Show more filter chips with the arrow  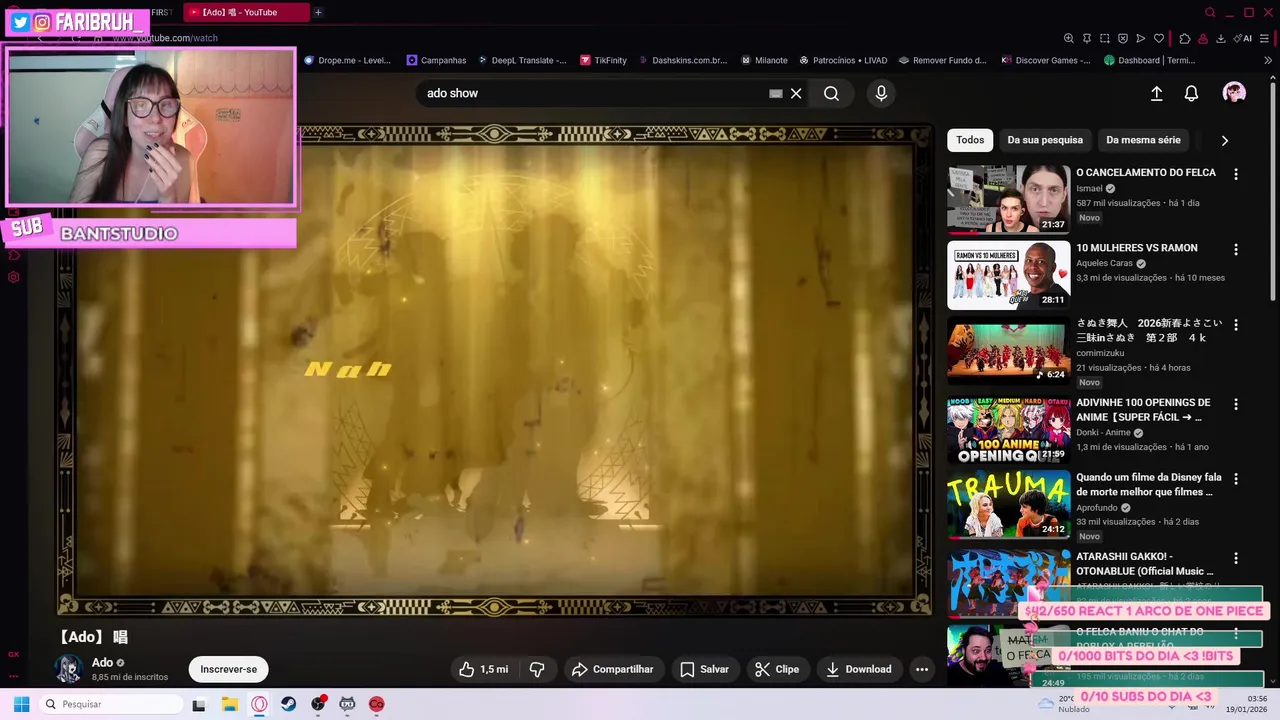coord(1224,140)
